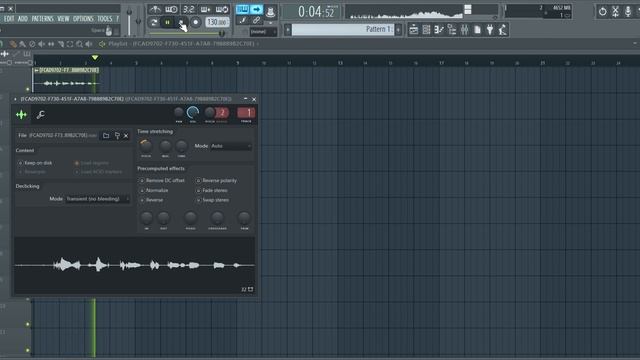The width and height of the screenshot is (640, 360).
Task: Open sample settings waveform tab
Action: [x=21, y=115]
